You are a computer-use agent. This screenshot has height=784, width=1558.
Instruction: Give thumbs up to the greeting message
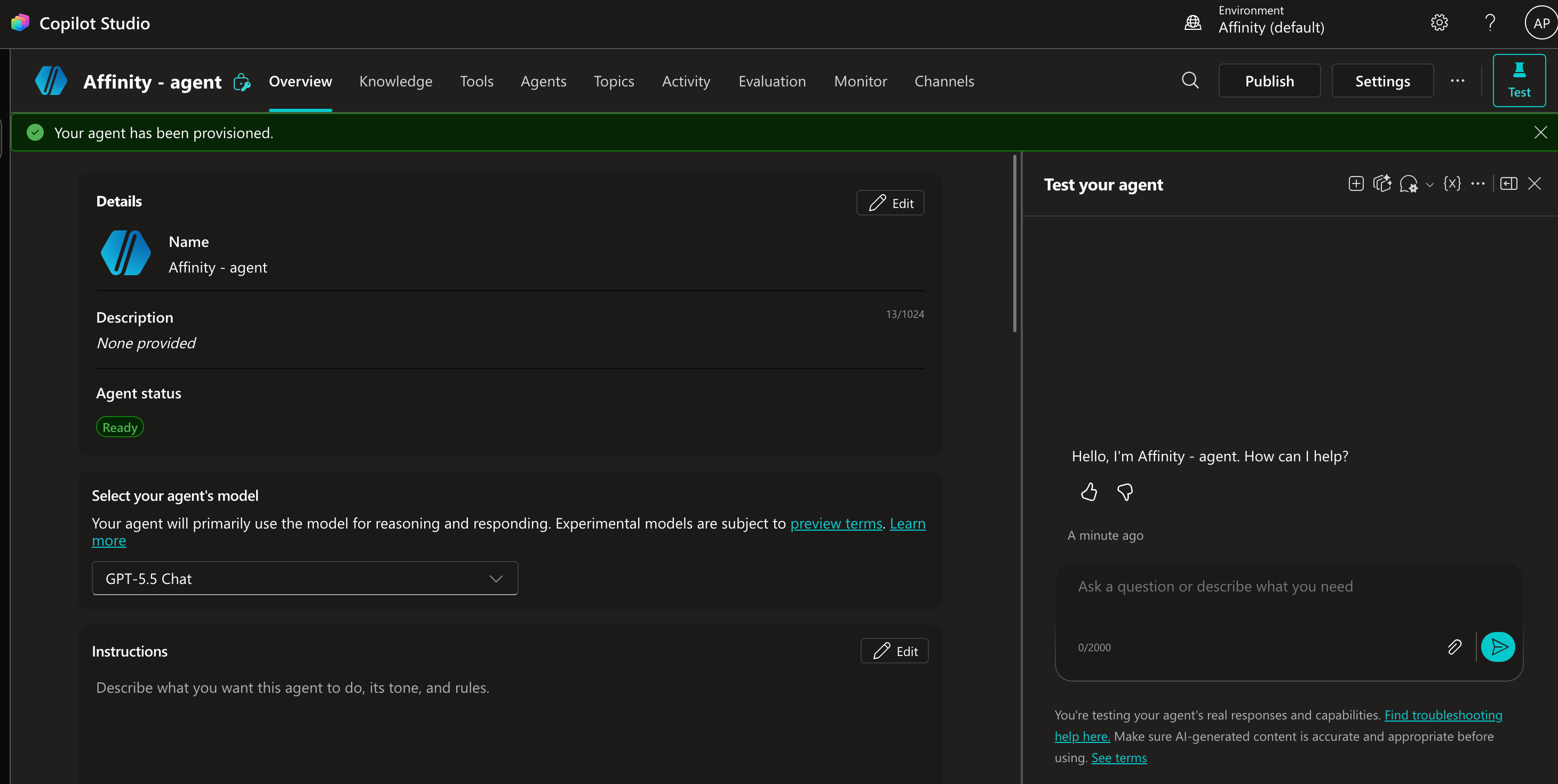(1088, 492)
